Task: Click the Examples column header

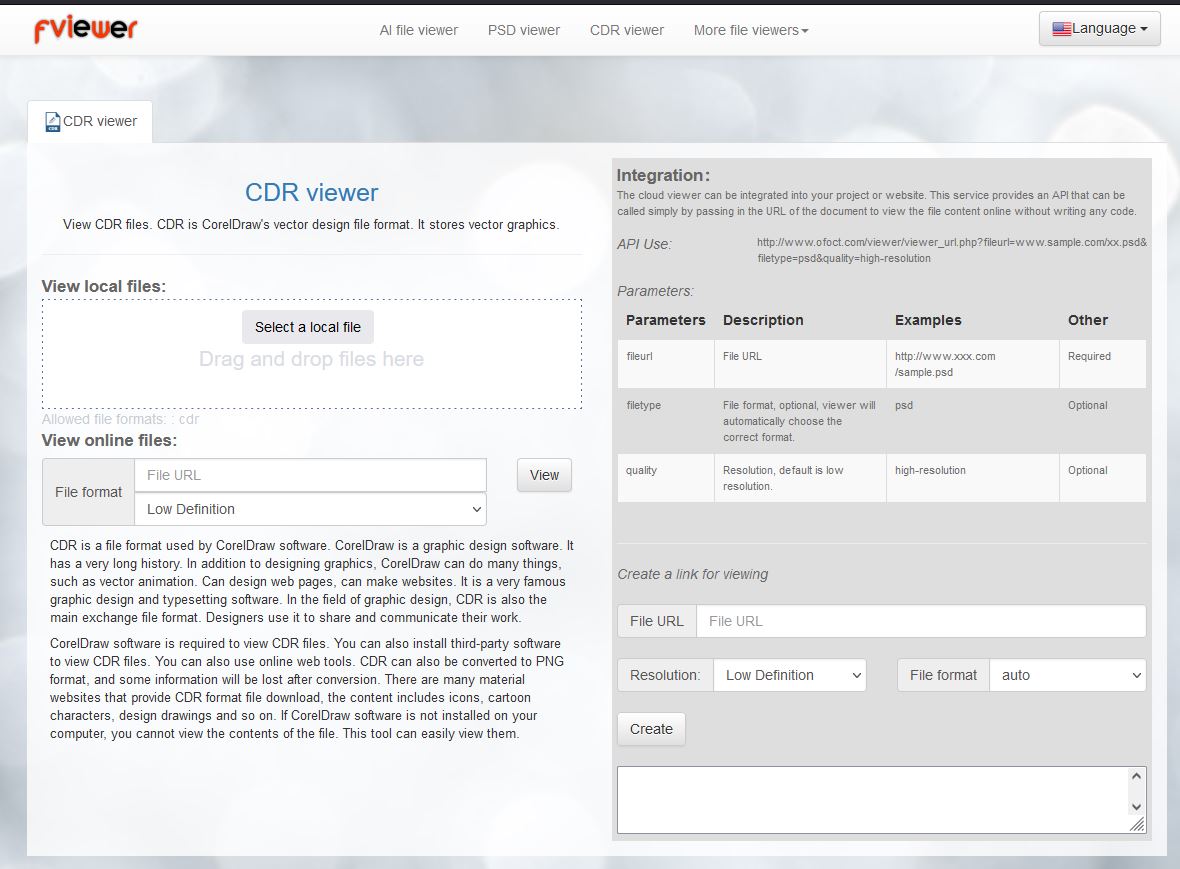Action: tap(928, 320)
